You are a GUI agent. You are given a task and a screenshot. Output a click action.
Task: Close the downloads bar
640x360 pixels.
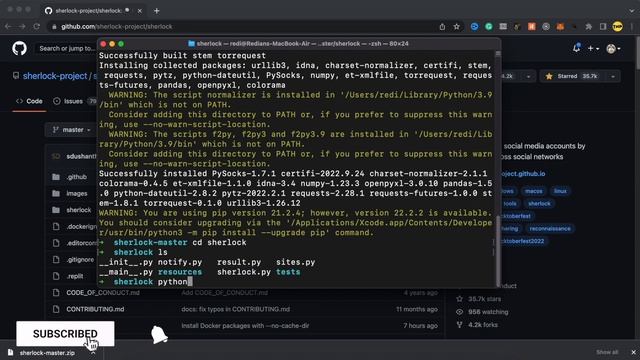point(633,352)
